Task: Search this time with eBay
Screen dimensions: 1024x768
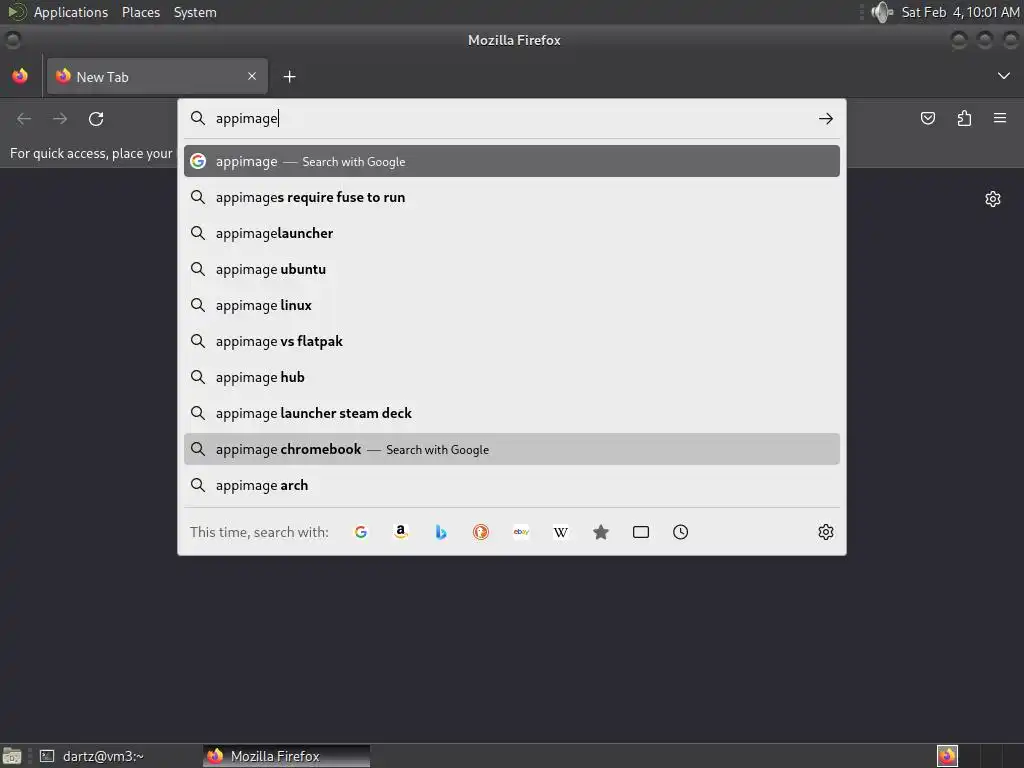Action: click(521, 532)
